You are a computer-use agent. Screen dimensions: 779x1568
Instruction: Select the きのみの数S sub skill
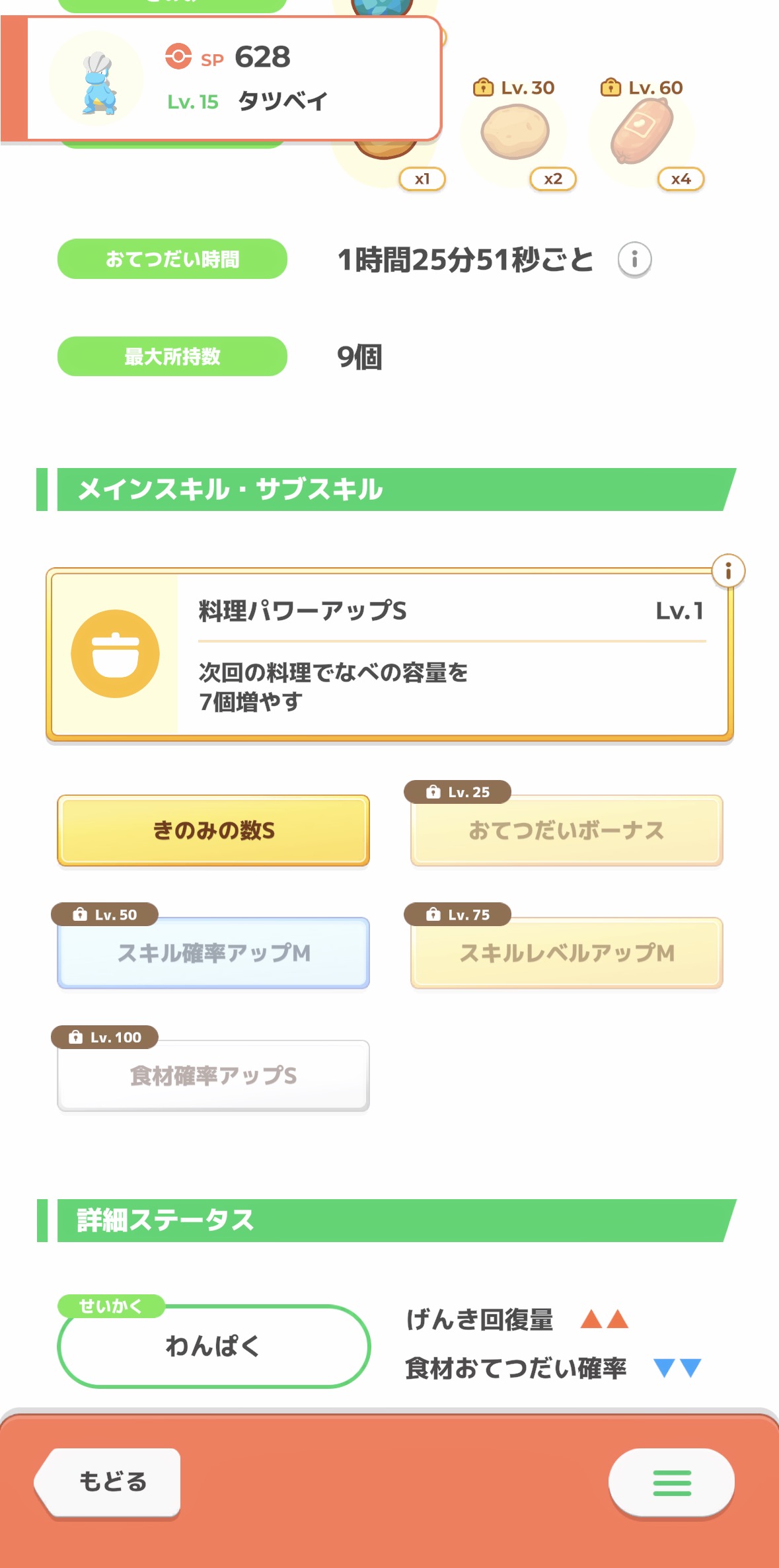click(213, 830)
